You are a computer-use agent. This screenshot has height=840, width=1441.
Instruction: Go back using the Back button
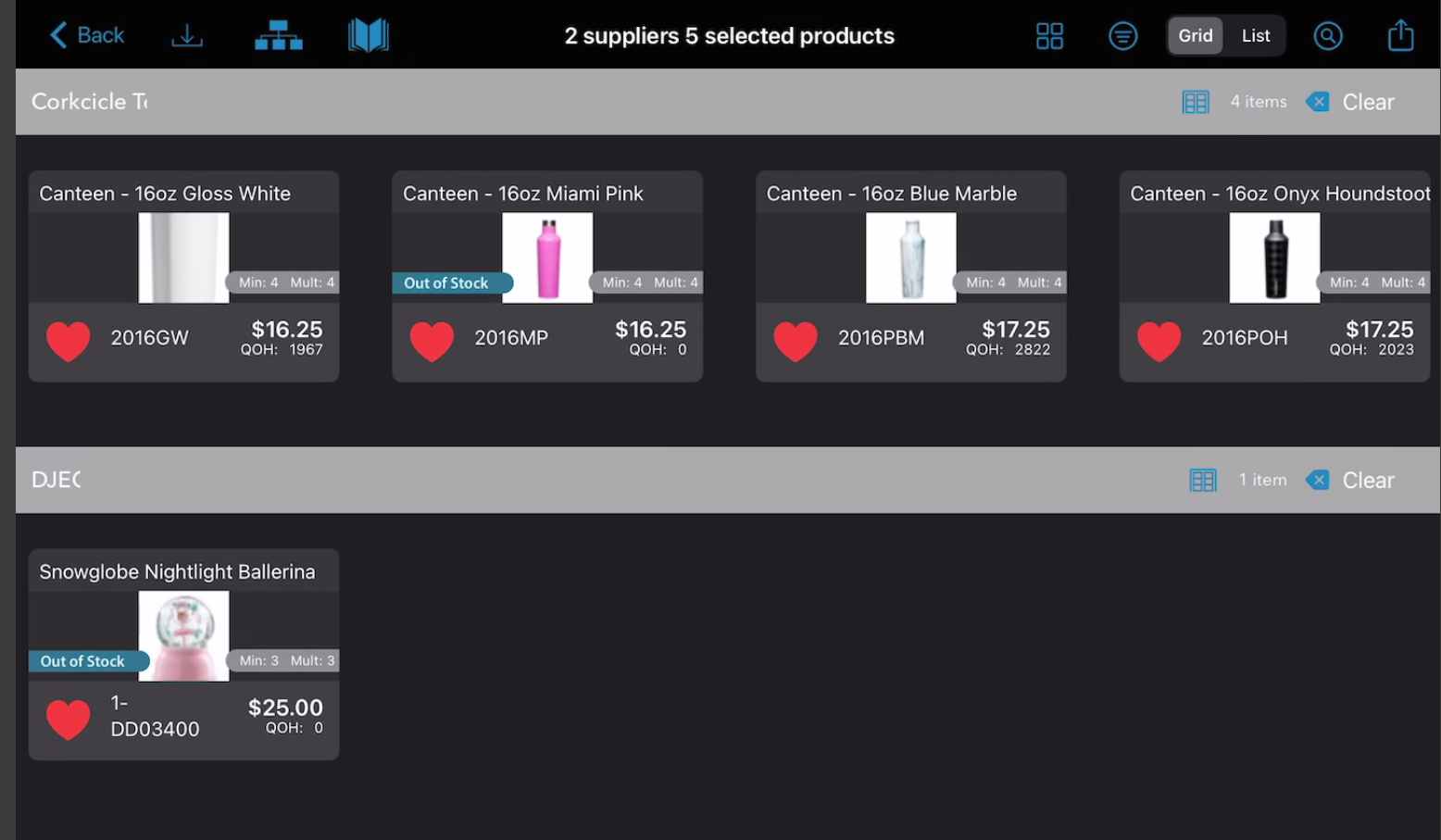point(86,35)
